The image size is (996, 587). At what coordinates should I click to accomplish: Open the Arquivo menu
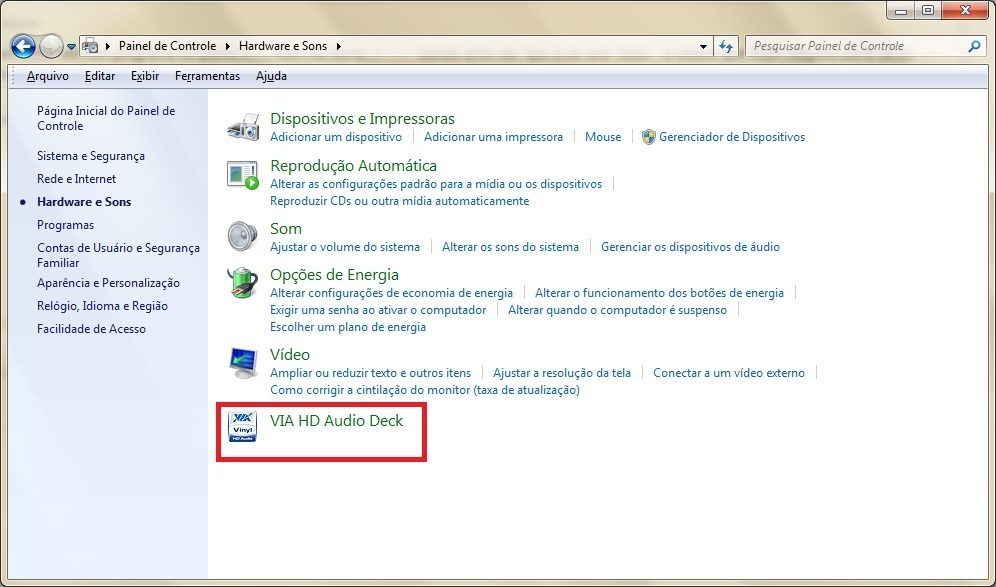coord(48,76)
